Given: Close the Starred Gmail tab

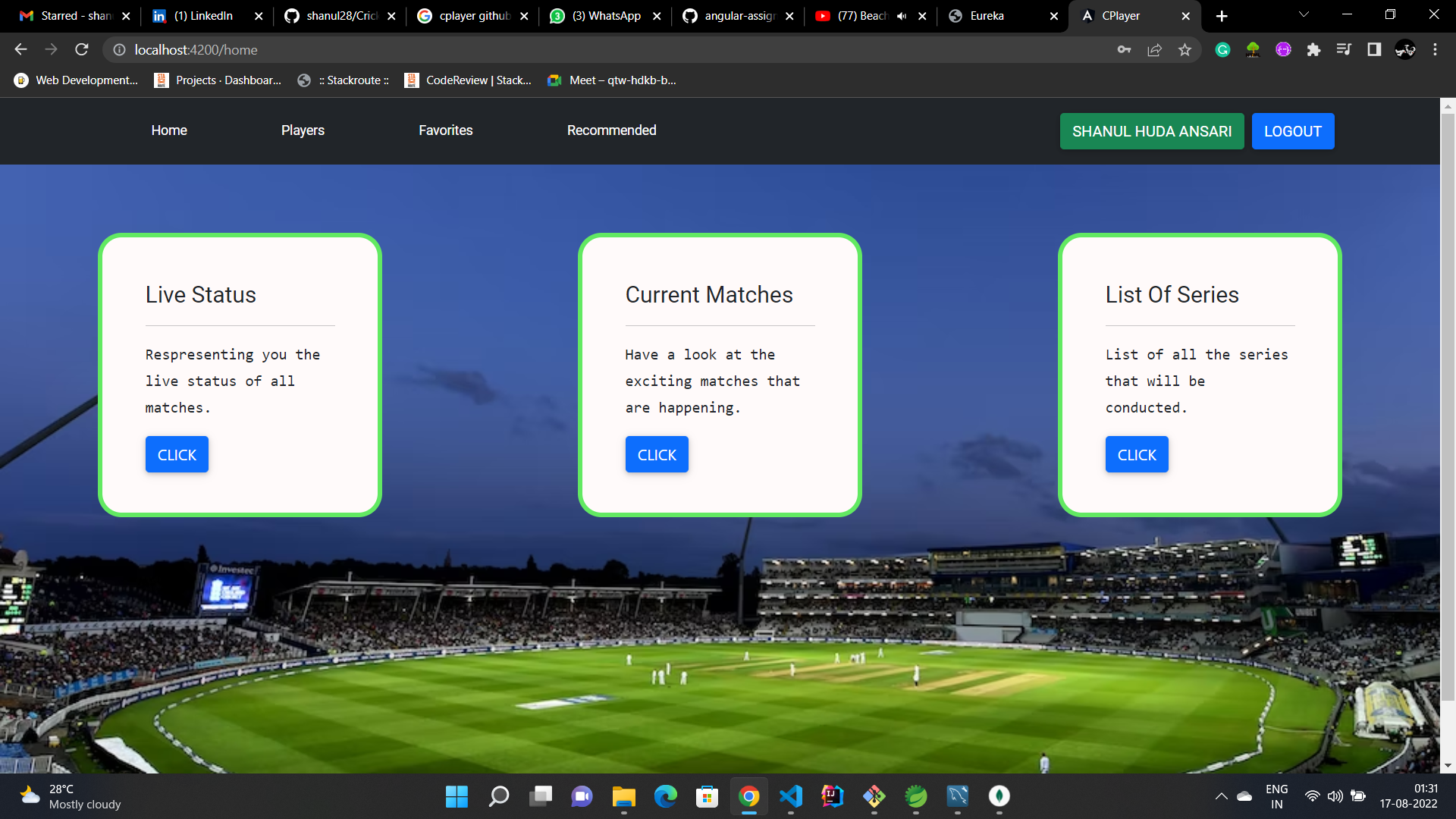Looking at the screenshot, I should (x=126, y=16).
